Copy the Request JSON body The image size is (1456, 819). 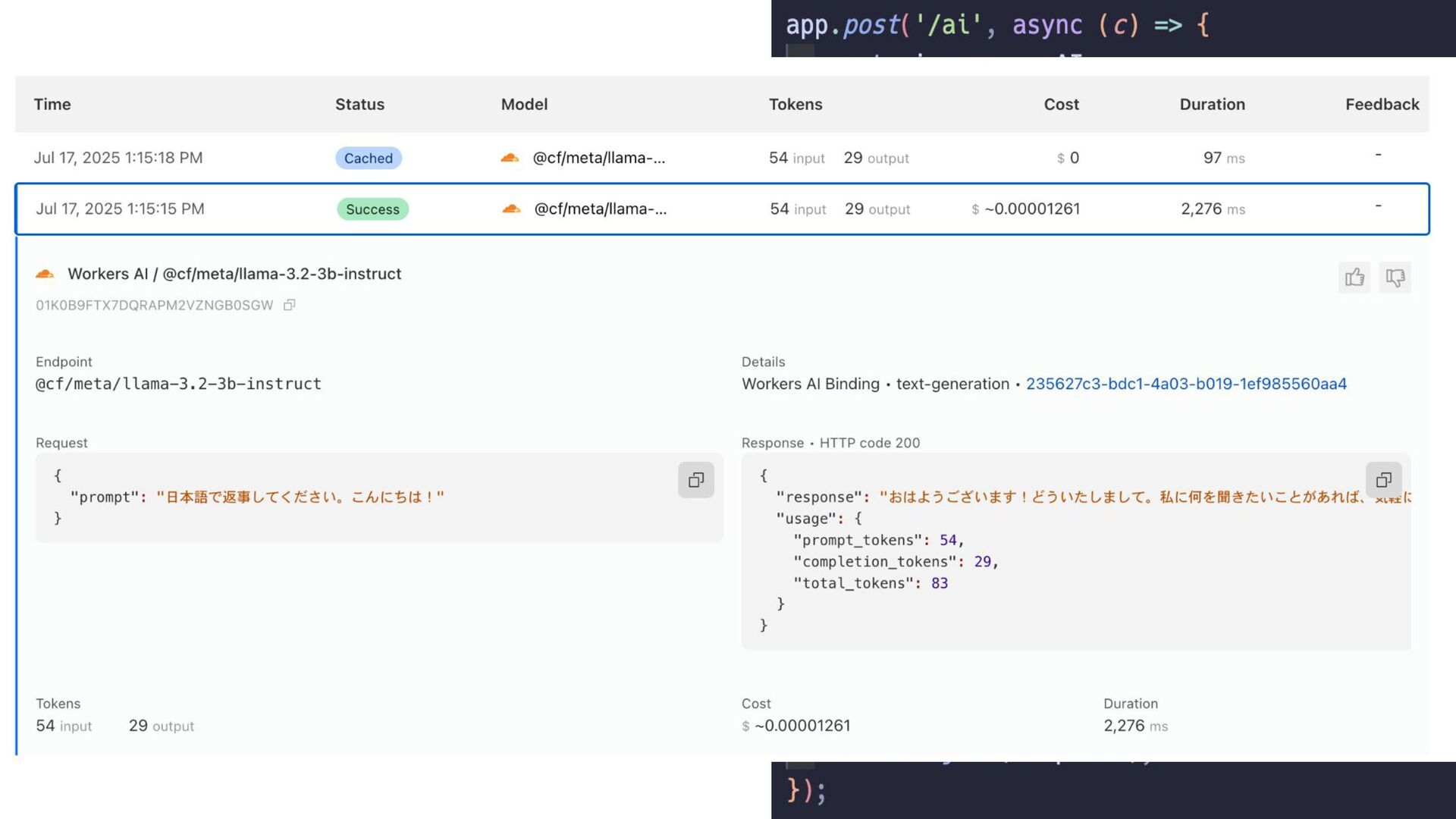pyautogui.click(x=696, y=480)
